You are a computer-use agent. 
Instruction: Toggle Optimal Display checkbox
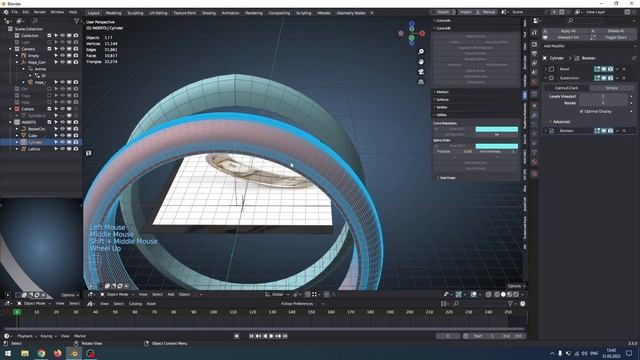click(581, 111)
